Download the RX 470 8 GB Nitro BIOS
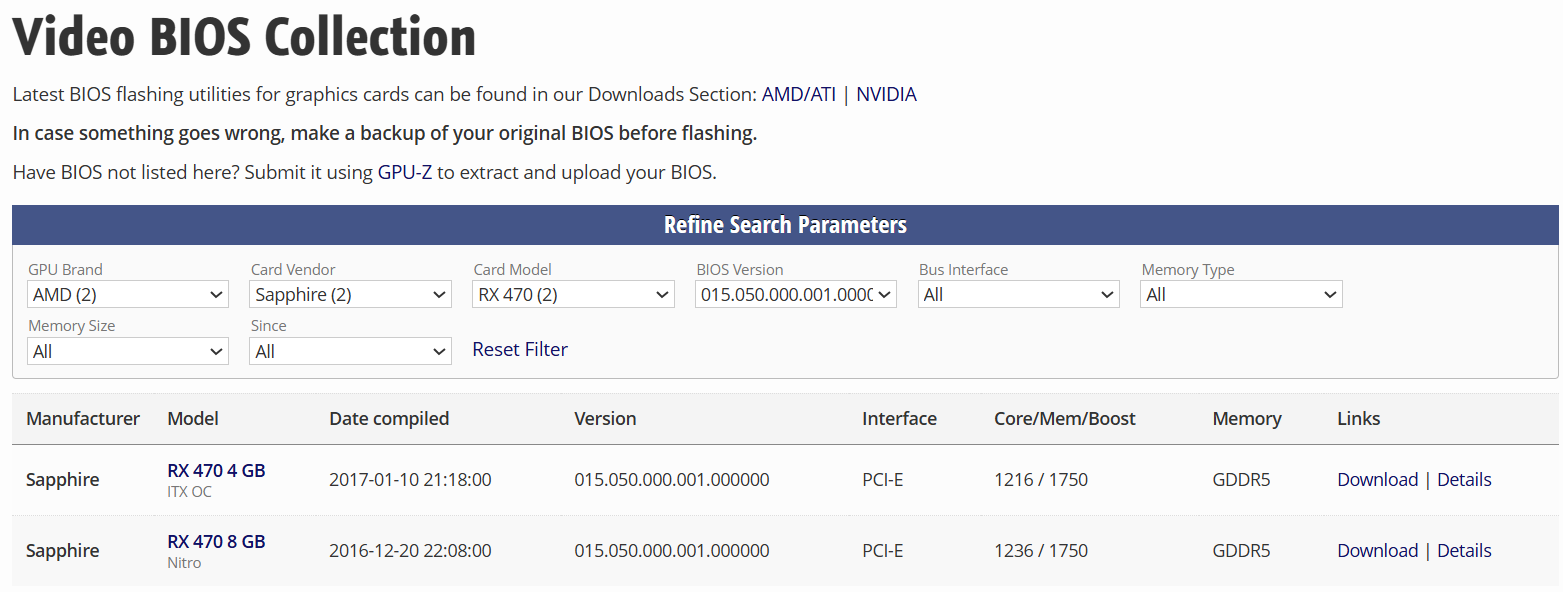This screenshot has height=592, width=1563. tap(1377, 551)
